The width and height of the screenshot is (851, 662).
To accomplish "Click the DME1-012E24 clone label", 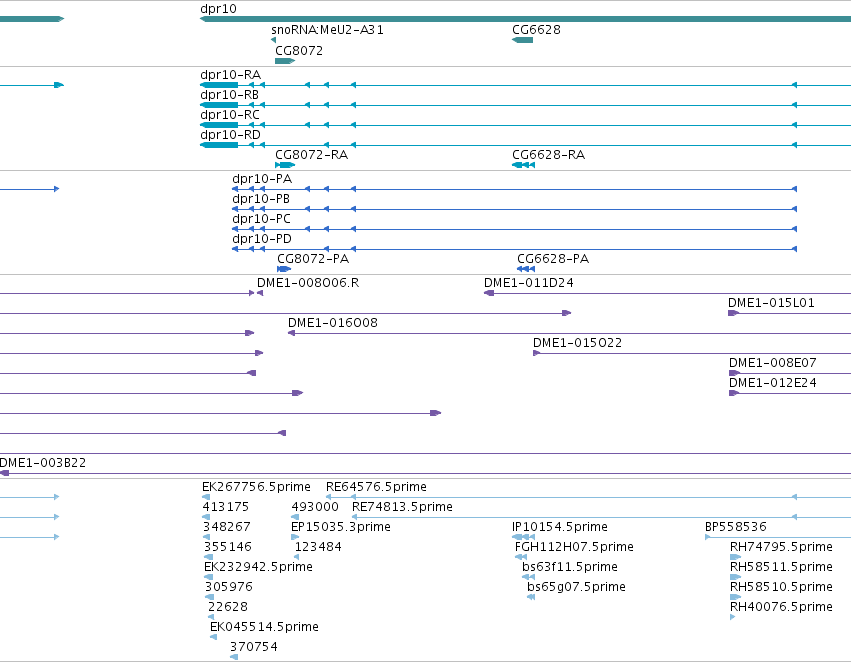I will pos(773,383).
